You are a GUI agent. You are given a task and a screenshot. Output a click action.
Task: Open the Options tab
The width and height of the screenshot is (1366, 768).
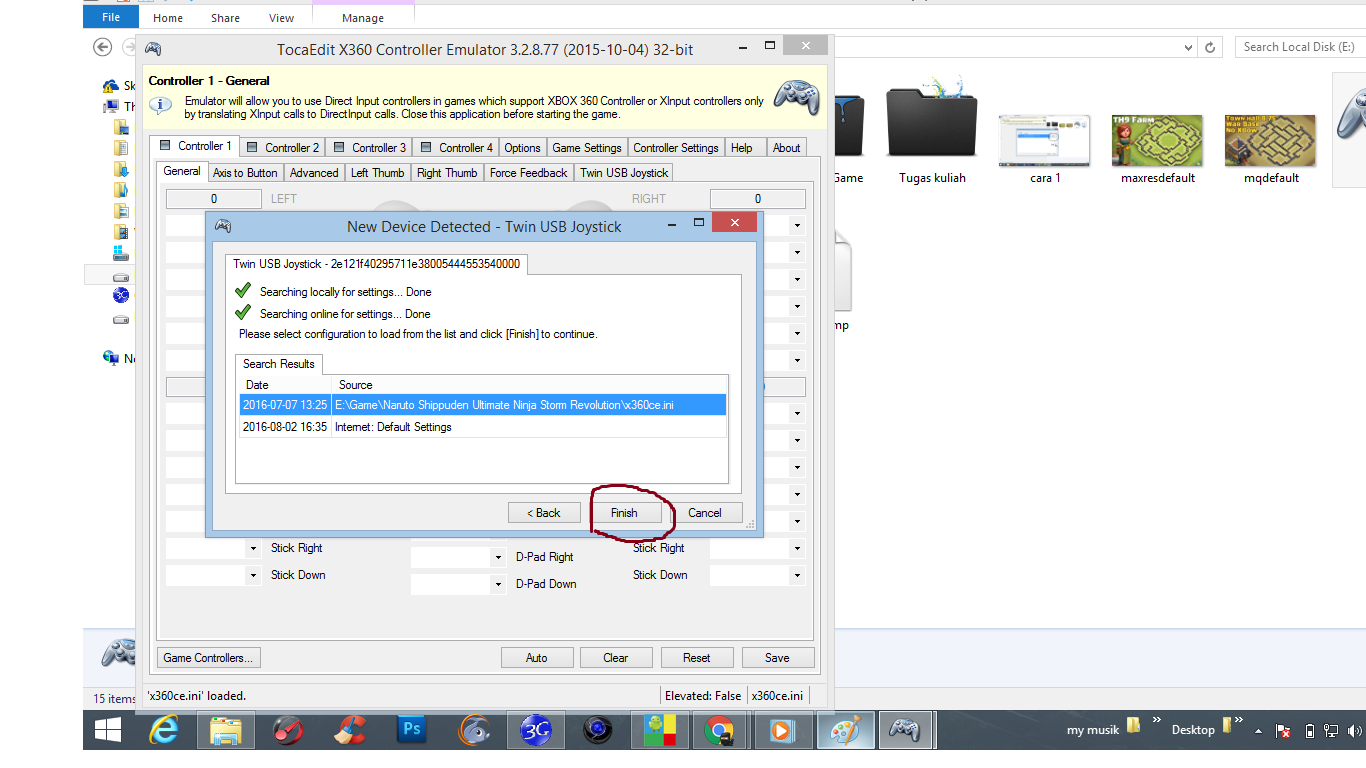pyautogui.click(x=522, y=147)
